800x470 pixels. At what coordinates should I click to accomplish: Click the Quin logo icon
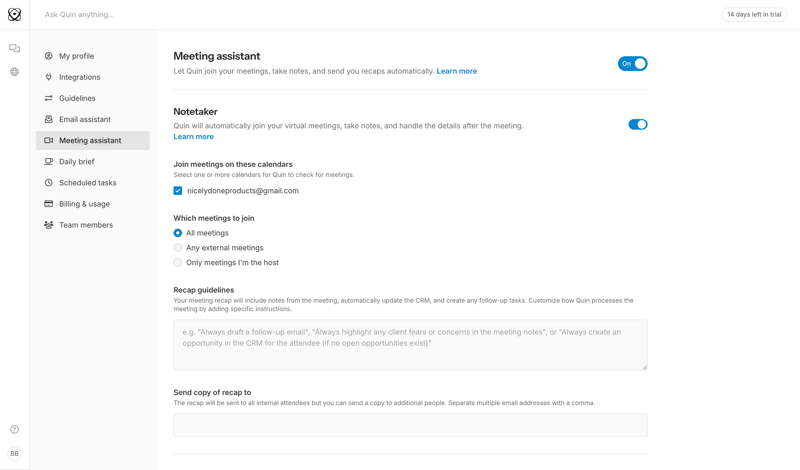(14, 14)
